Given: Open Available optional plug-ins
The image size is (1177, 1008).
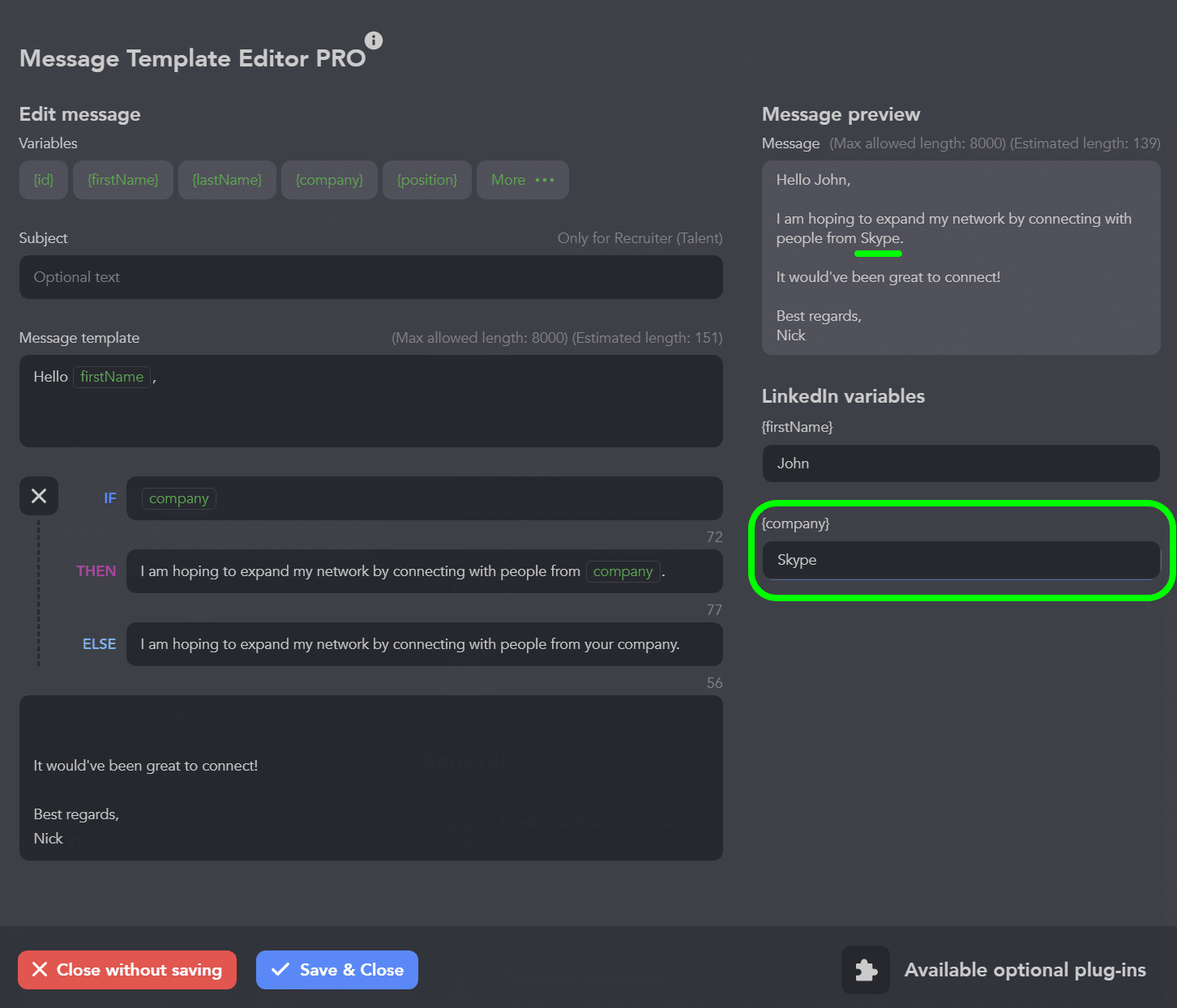Looking at the screenshot, I should pyautogui.click(x=1025, y=970).
